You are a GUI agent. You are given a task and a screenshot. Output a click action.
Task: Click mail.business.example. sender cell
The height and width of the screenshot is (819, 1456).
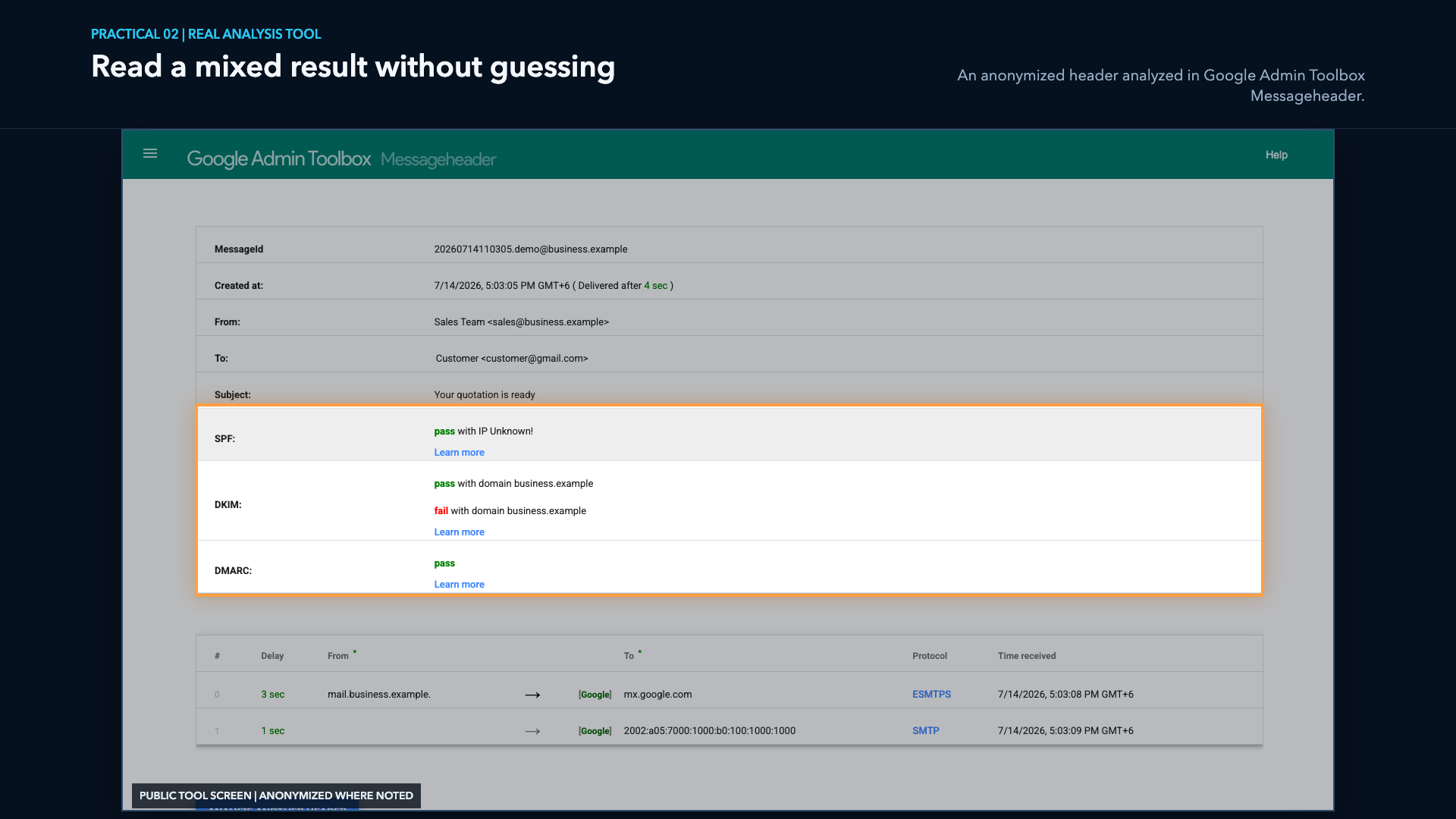click(379, 695)
